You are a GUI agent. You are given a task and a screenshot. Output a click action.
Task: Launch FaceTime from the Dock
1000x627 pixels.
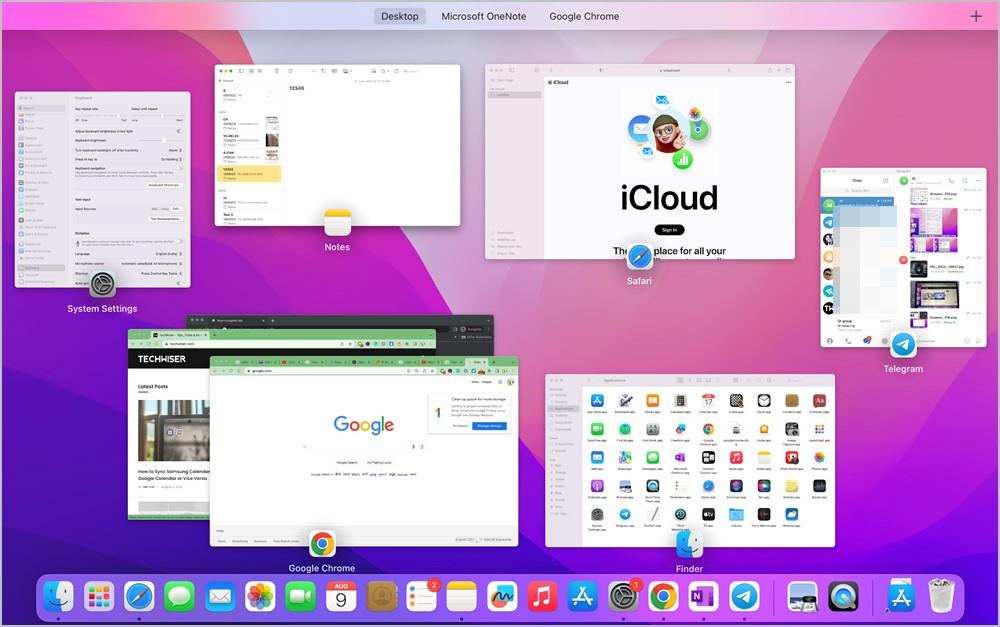click(300, 597)
